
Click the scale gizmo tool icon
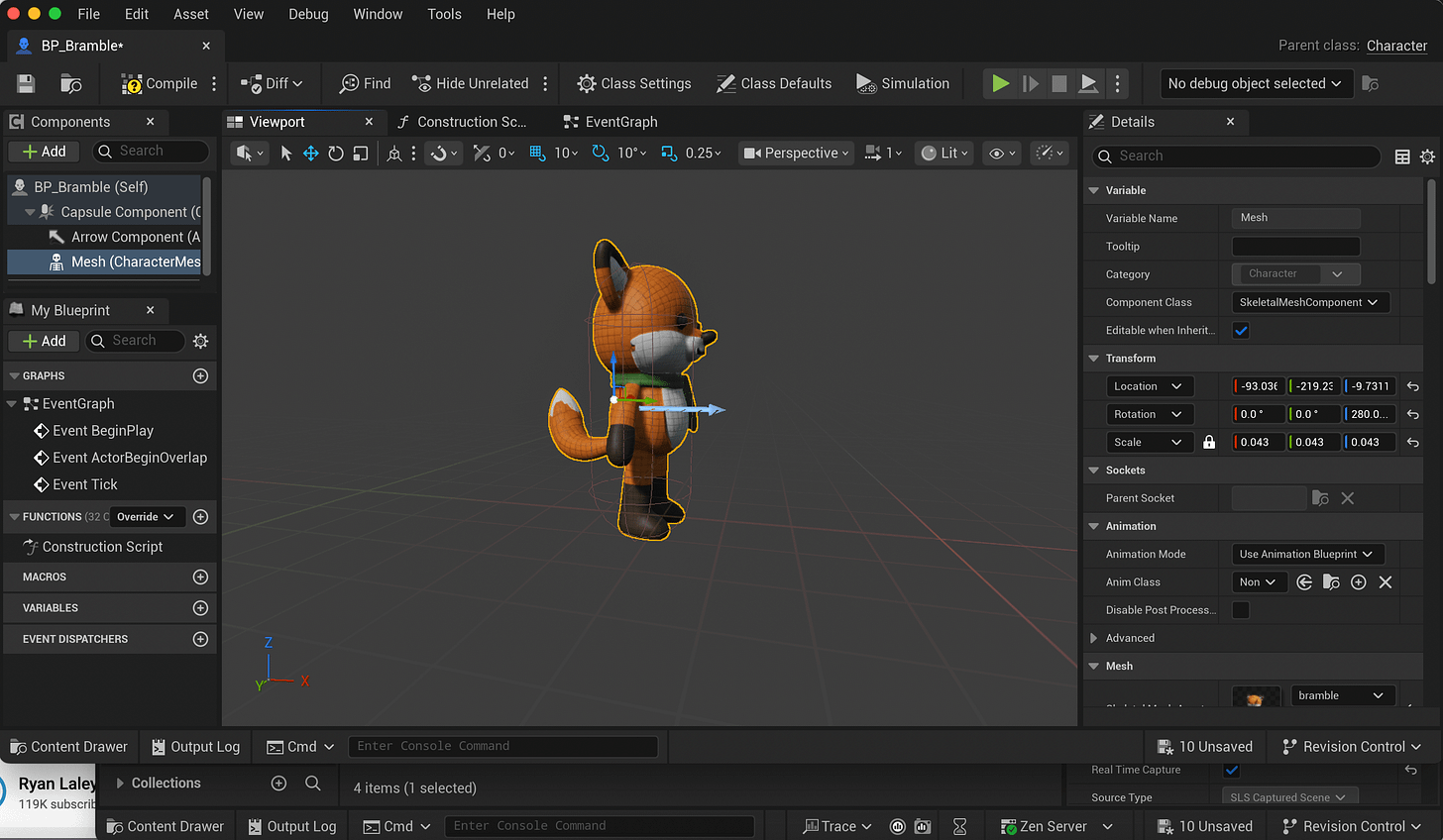[x=361, y=154]
